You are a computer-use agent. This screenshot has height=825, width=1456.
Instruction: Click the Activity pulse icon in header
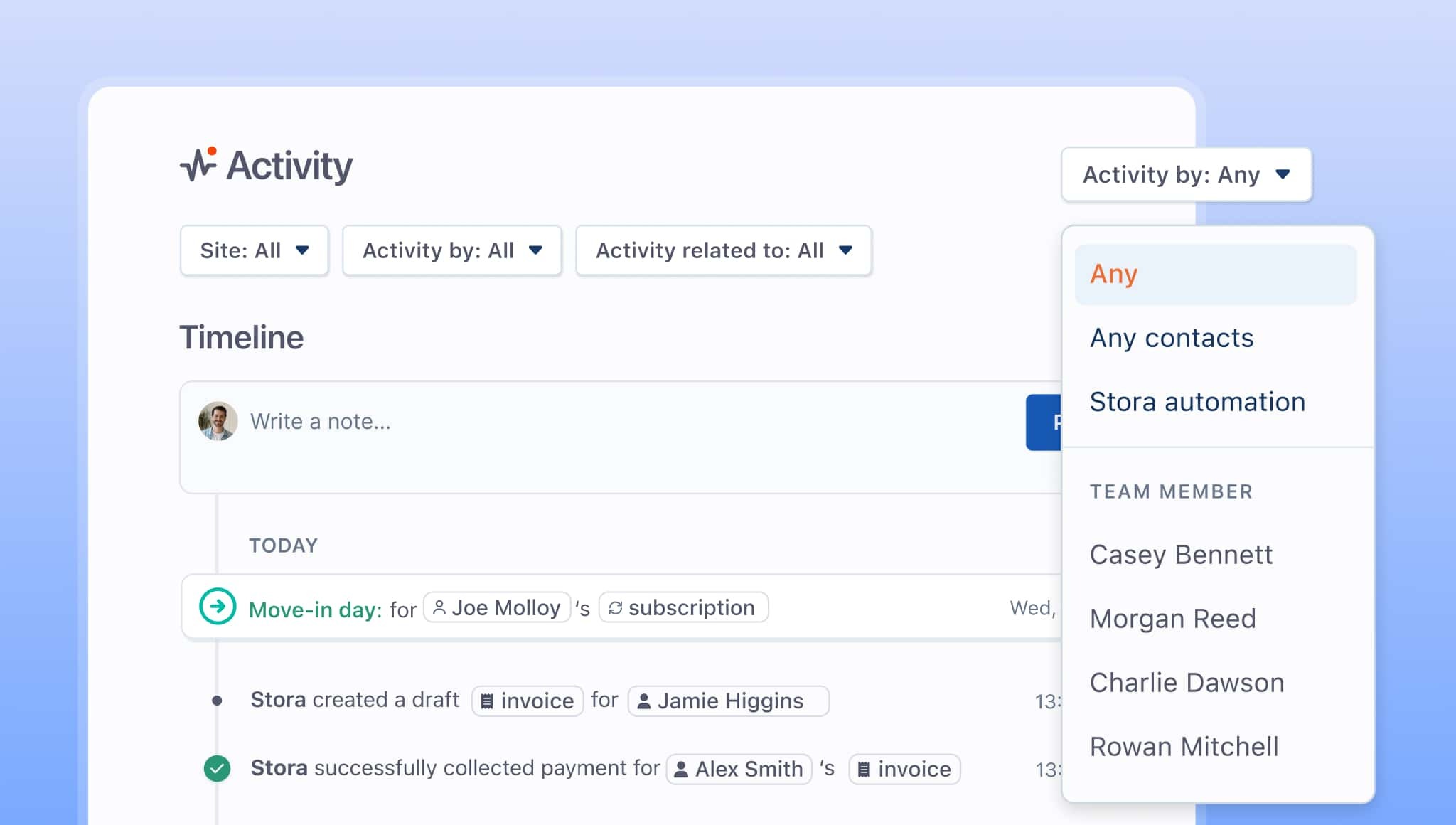click(x=198, y=164)
